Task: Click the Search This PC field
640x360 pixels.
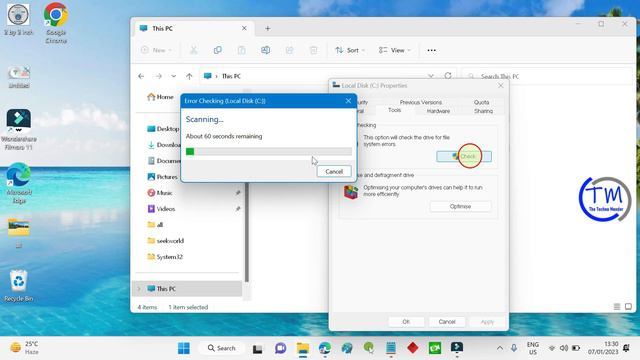Action: click(547, 76)
